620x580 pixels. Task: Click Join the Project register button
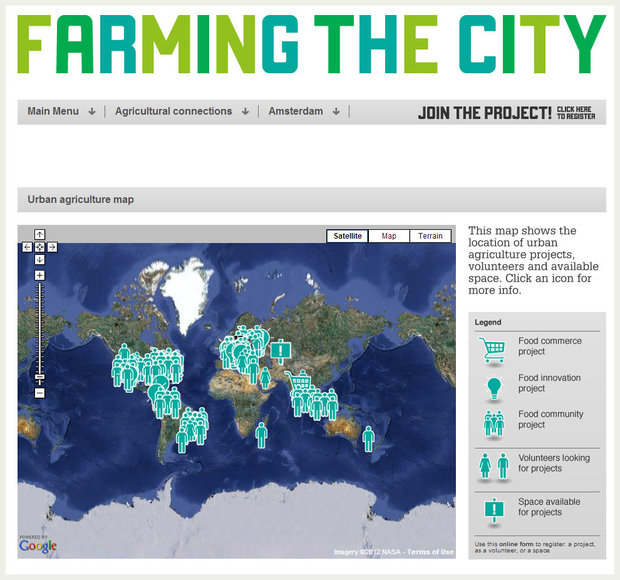(x=506, y=113)
